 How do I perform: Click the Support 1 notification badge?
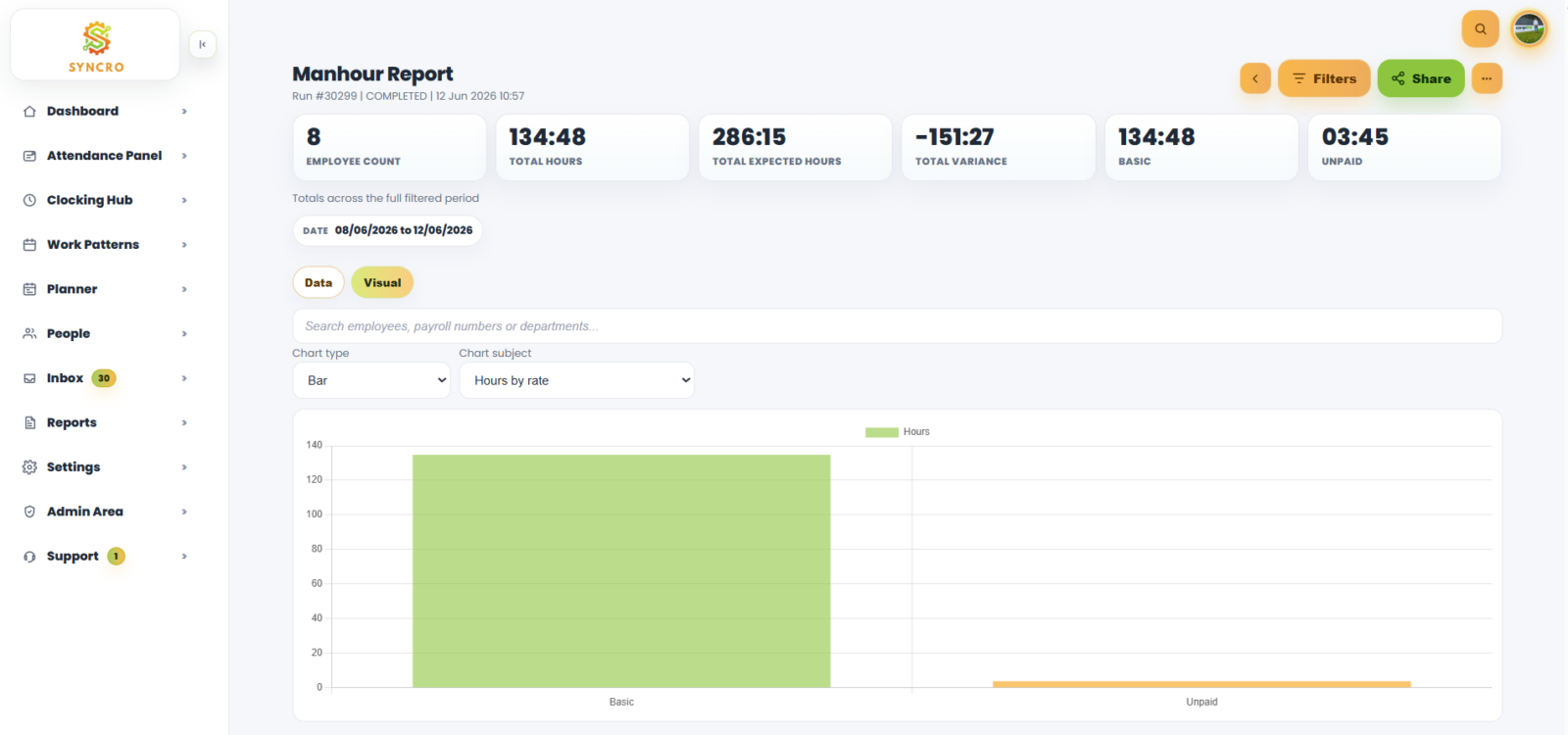[x=116, y=557]
